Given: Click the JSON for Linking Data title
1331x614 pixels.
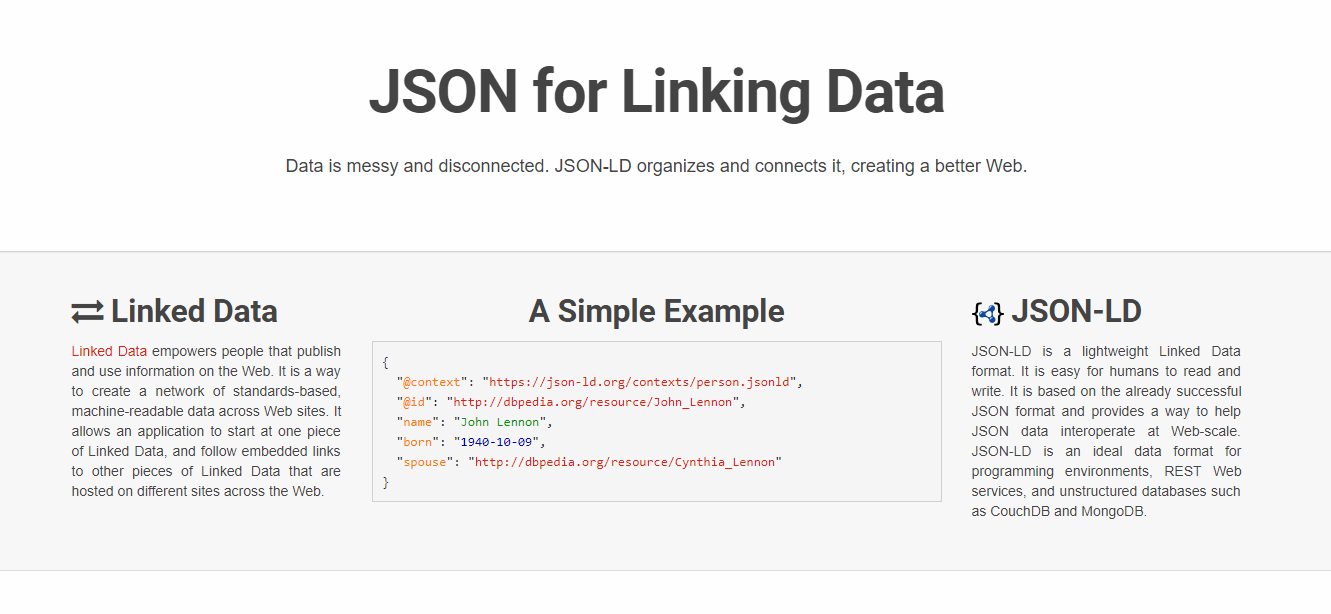Looking at the screenshot, I should click(656, 92).
